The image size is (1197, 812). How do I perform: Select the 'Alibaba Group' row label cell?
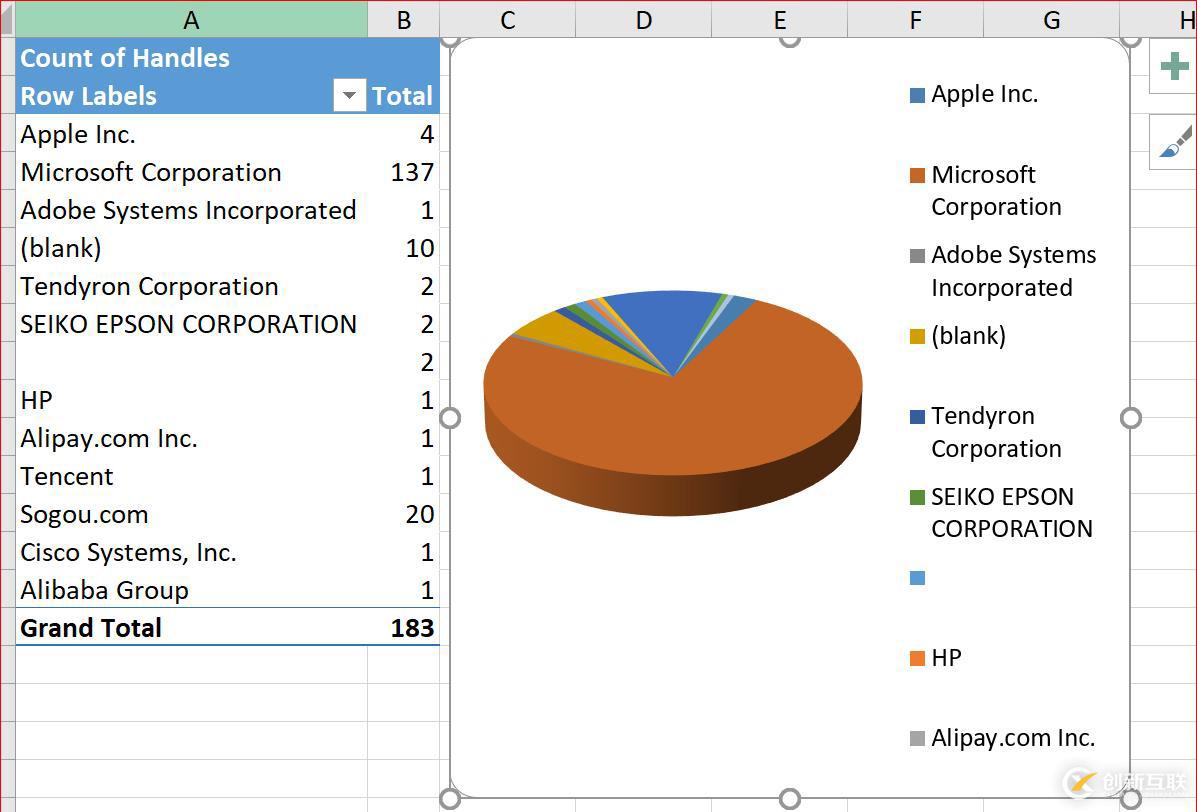click(191, 590)
